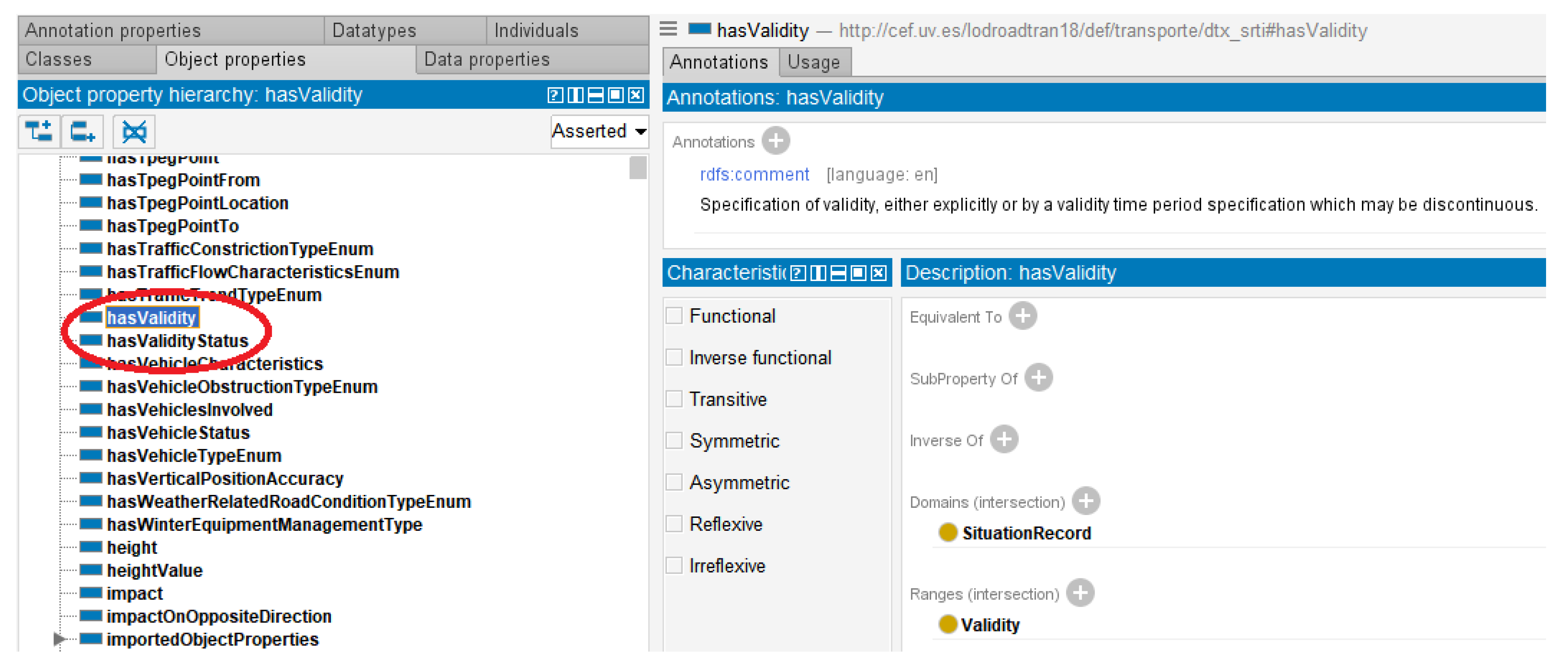
Task: Open the hamburger menu beside hasValidity header
Action: coord(668,29)
